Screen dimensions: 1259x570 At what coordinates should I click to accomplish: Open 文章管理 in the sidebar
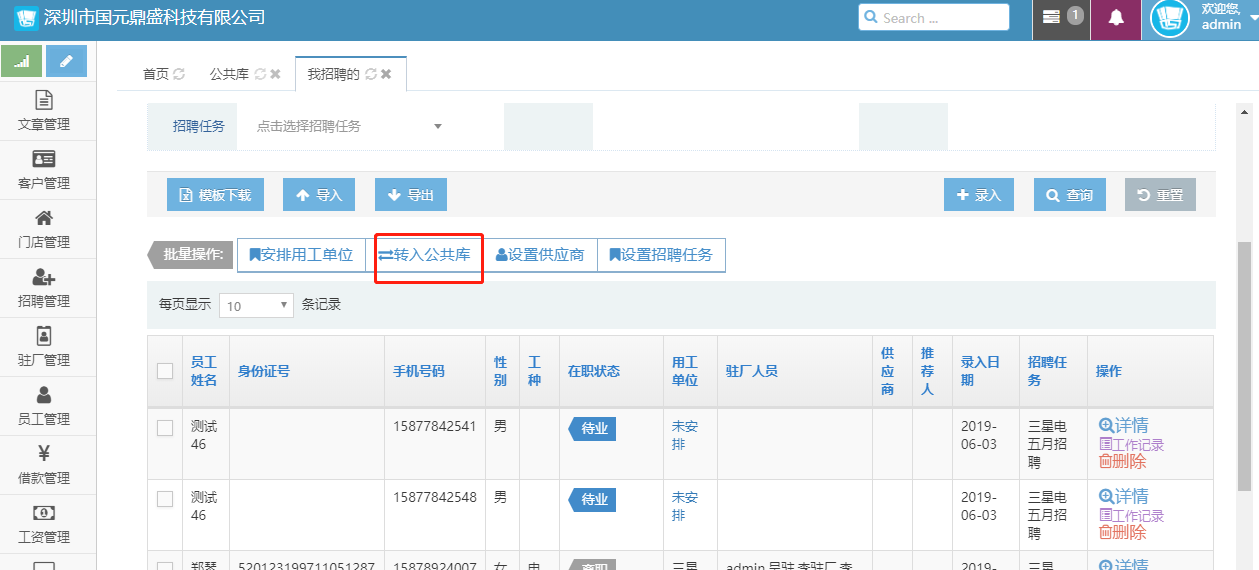[44, 111]
